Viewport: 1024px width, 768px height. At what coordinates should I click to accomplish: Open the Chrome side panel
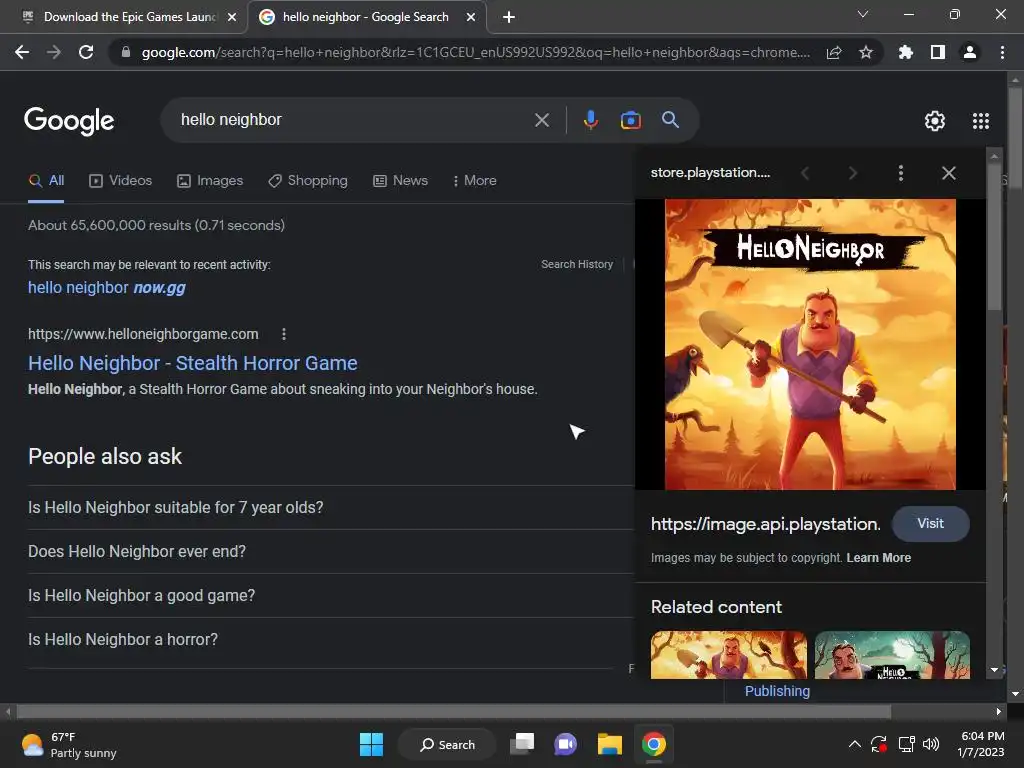click(938, 52)
